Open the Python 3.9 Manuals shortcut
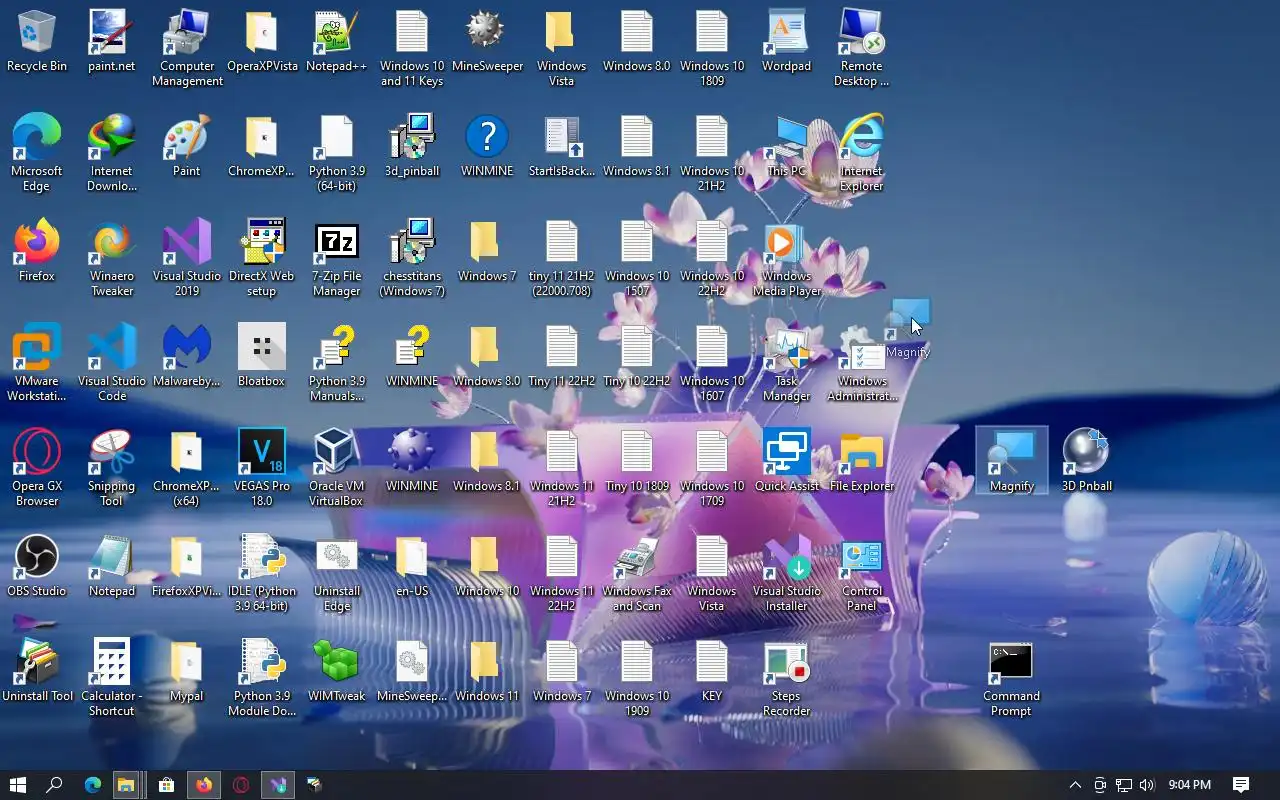 point(337,363)
